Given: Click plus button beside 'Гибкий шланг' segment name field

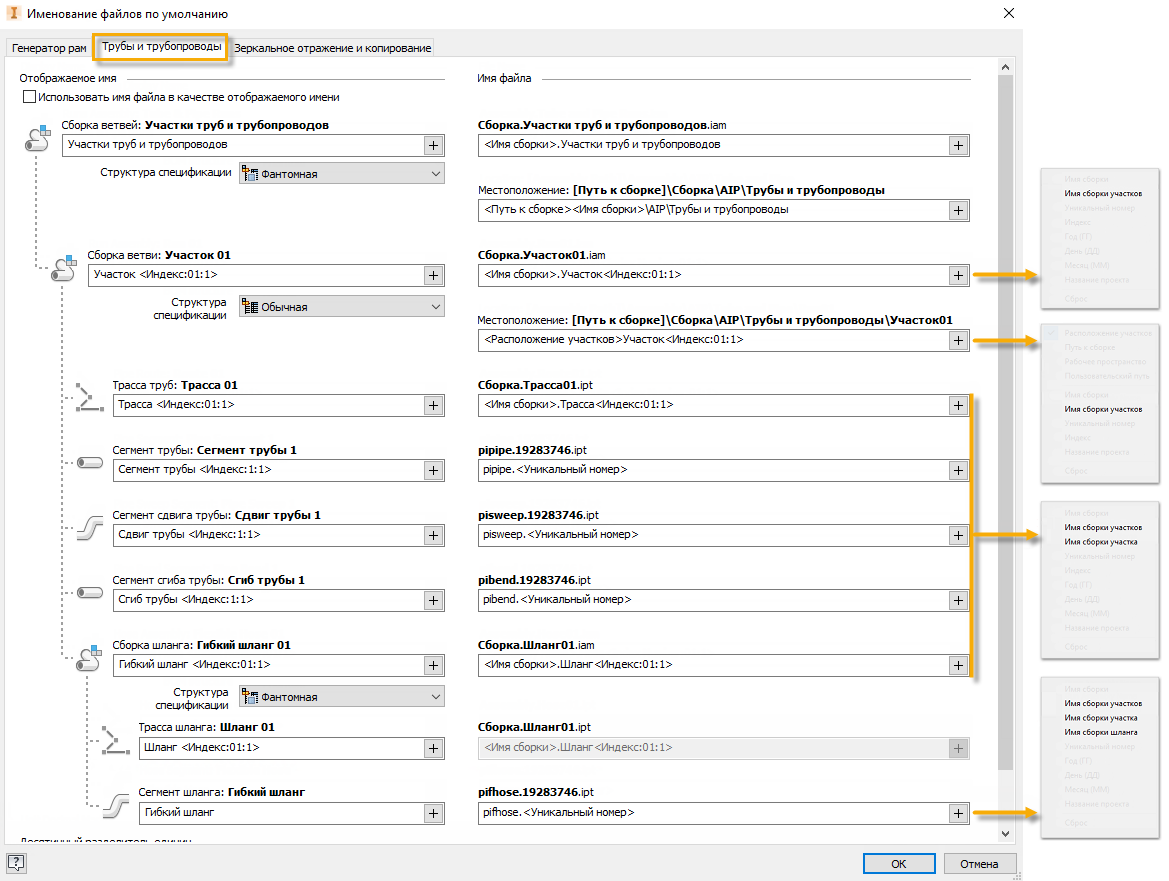Looking at the screenshot, I should 433,813.
